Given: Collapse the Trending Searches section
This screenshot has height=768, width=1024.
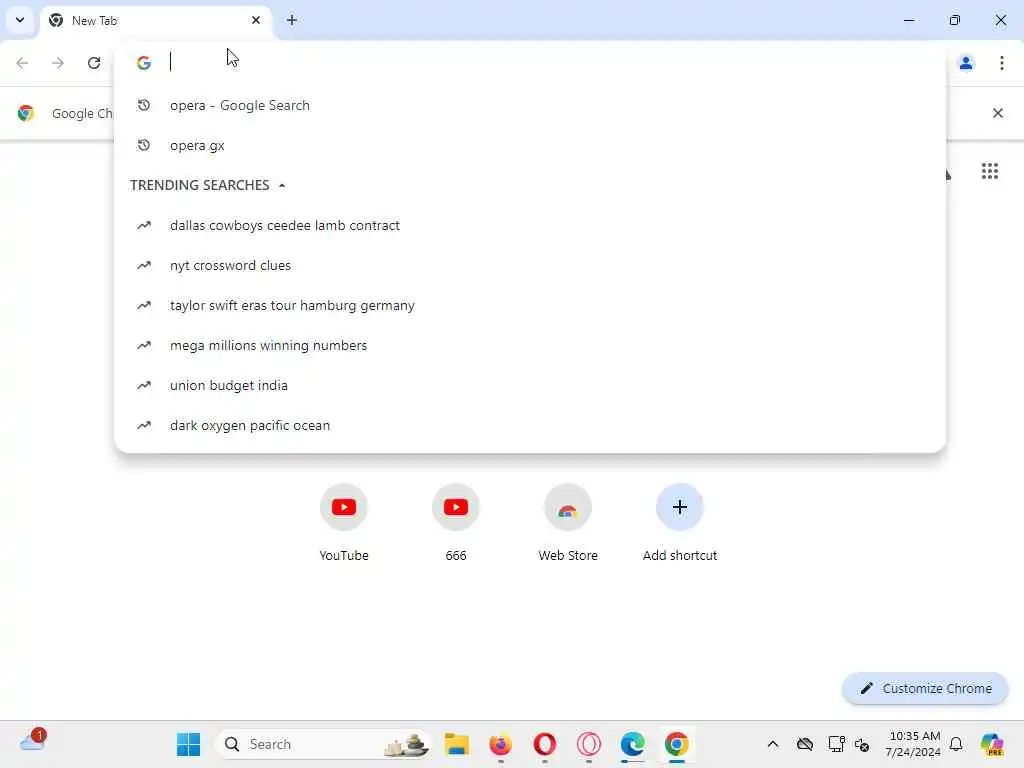Looking at the screenshot, I should [x=281, y=185].
